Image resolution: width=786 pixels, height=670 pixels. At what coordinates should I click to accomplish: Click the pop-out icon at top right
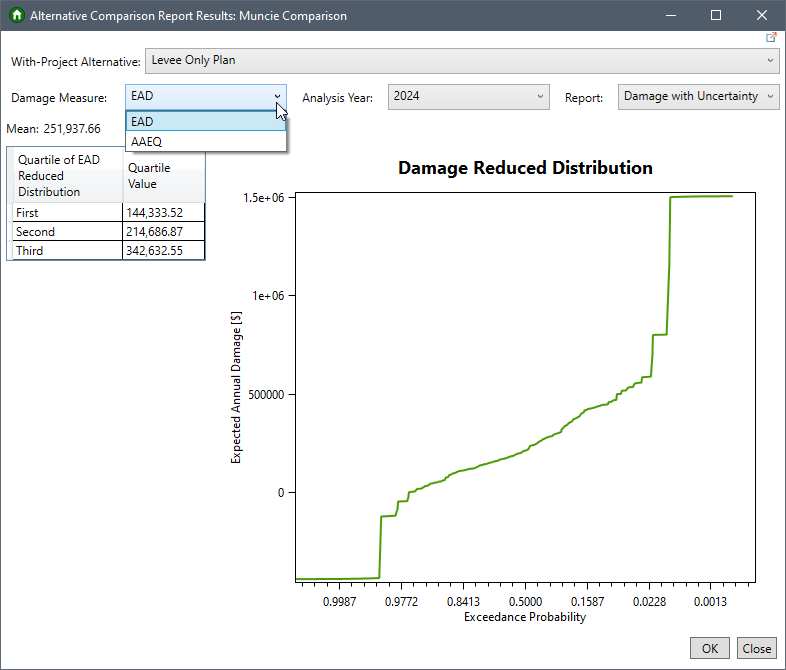coord(771,37)
